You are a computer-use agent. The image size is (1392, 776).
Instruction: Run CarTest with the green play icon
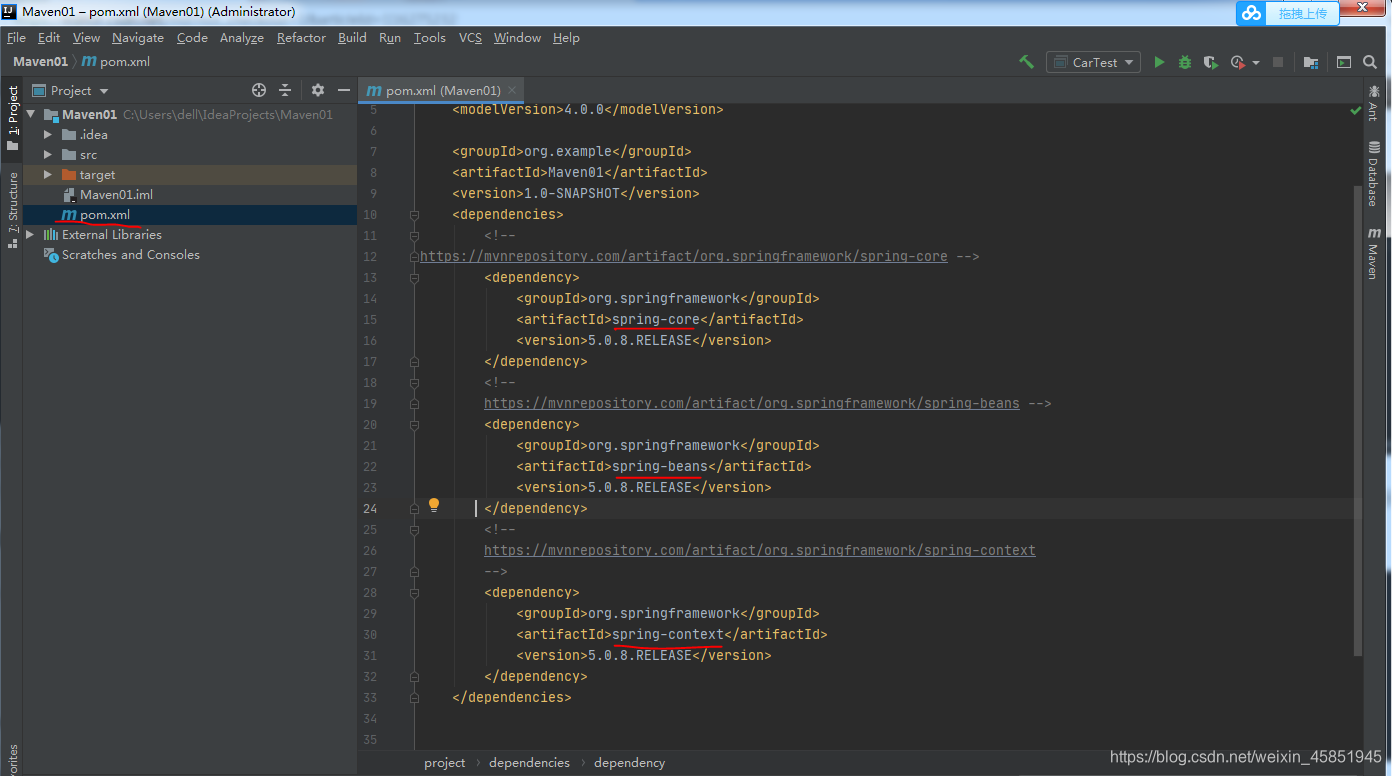click(1159, 62)
